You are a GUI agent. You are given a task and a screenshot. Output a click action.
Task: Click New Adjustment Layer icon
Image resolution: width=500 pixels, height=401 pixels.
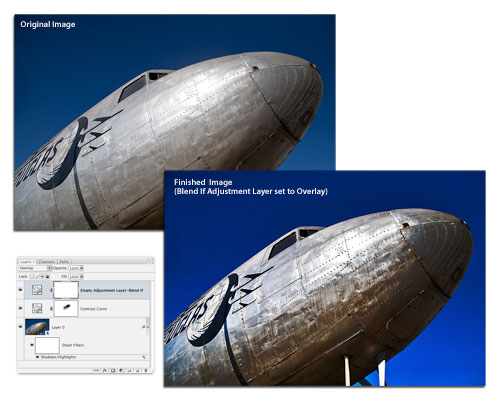pyautogui.click(x=121, y=370)
